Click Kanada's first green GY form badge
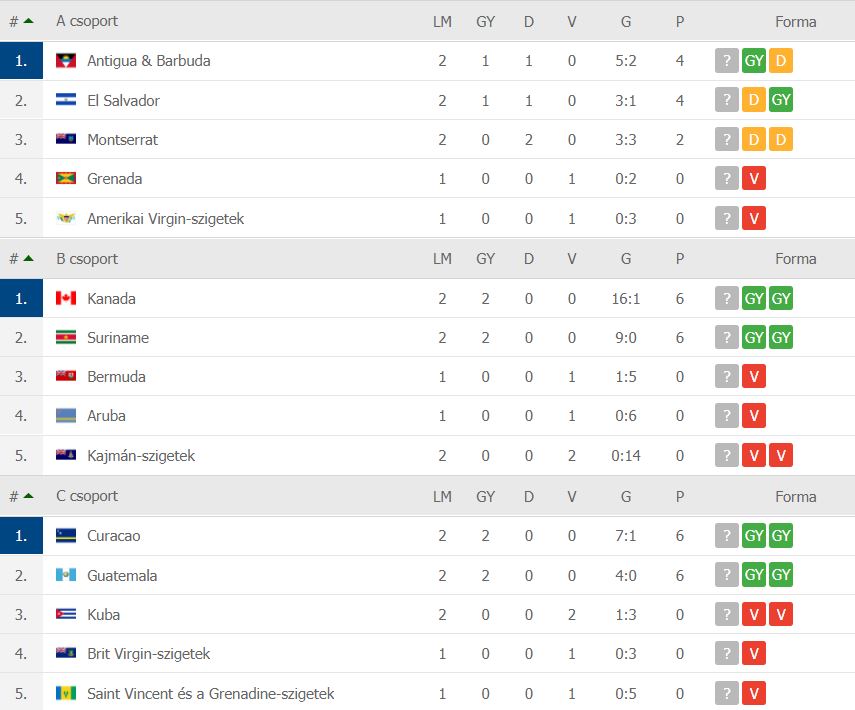This screenshot has height=710, width=855. tap(754, 298)
